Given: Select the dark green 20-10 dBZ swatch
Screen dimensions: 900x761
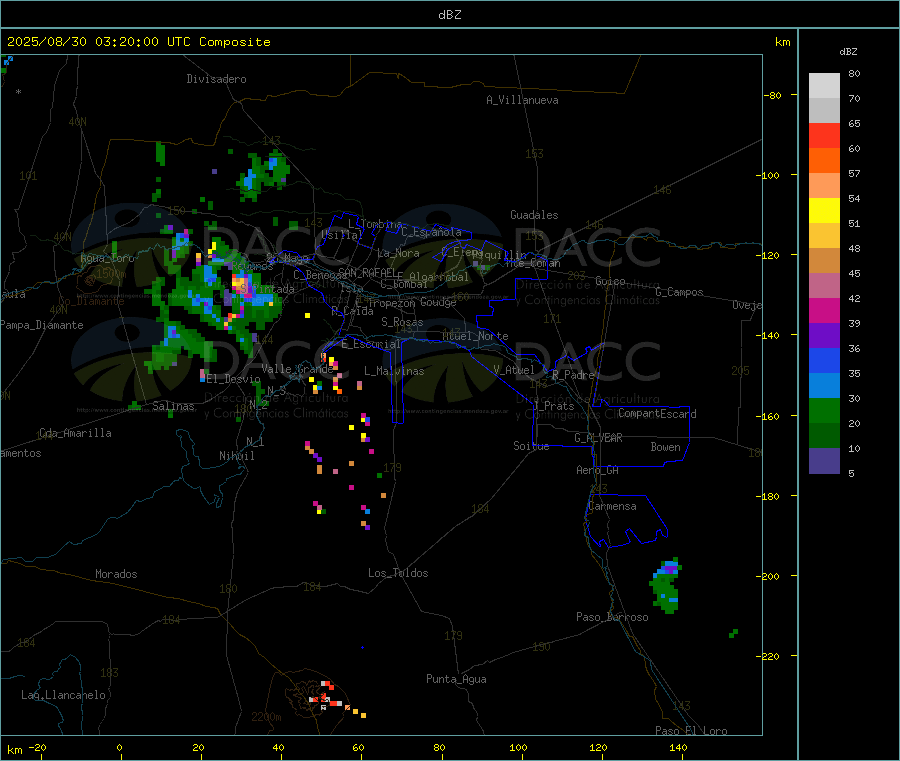Looking at the screenshot, I should point(824,436).
